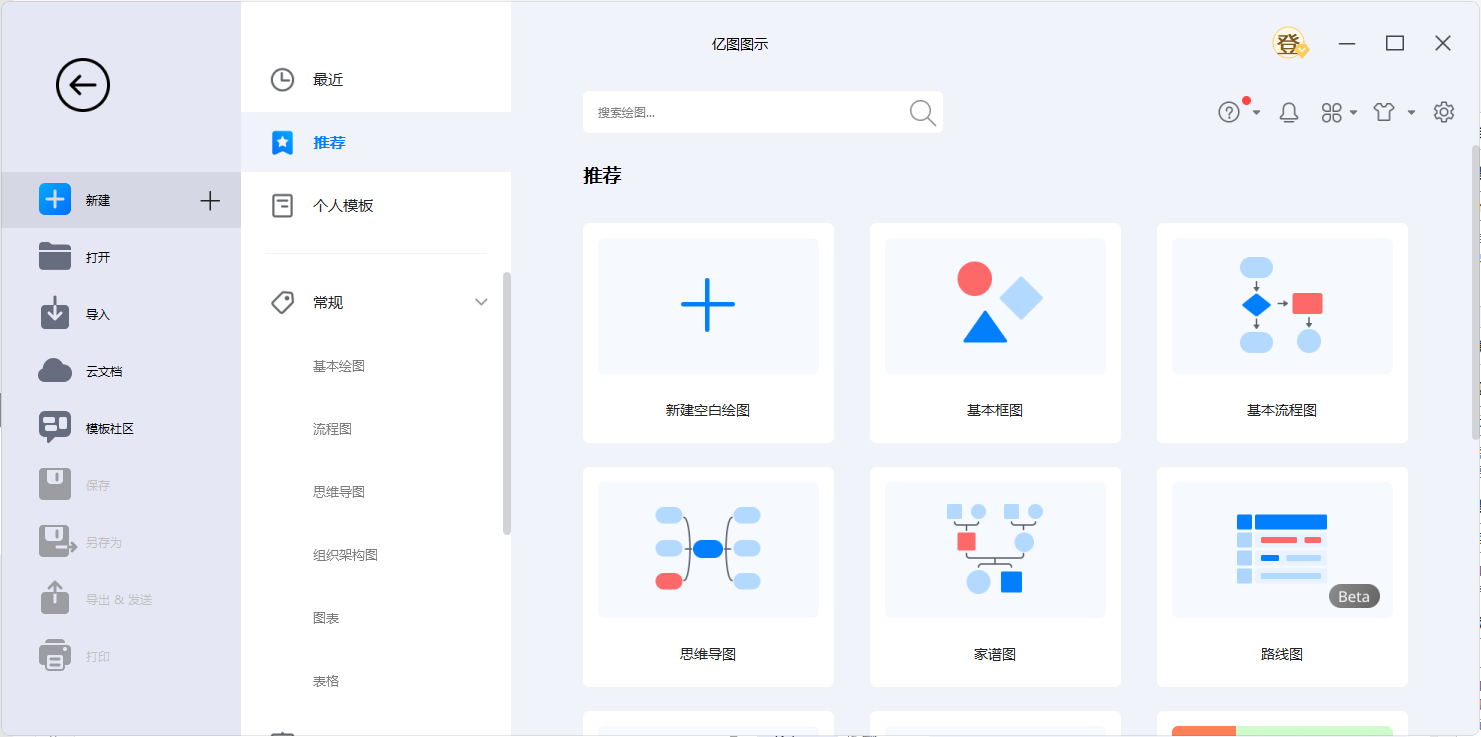This screenshot has width=1481, height=737.
Task: Click the 另存为 label
Action: click(x=103, y=542)
